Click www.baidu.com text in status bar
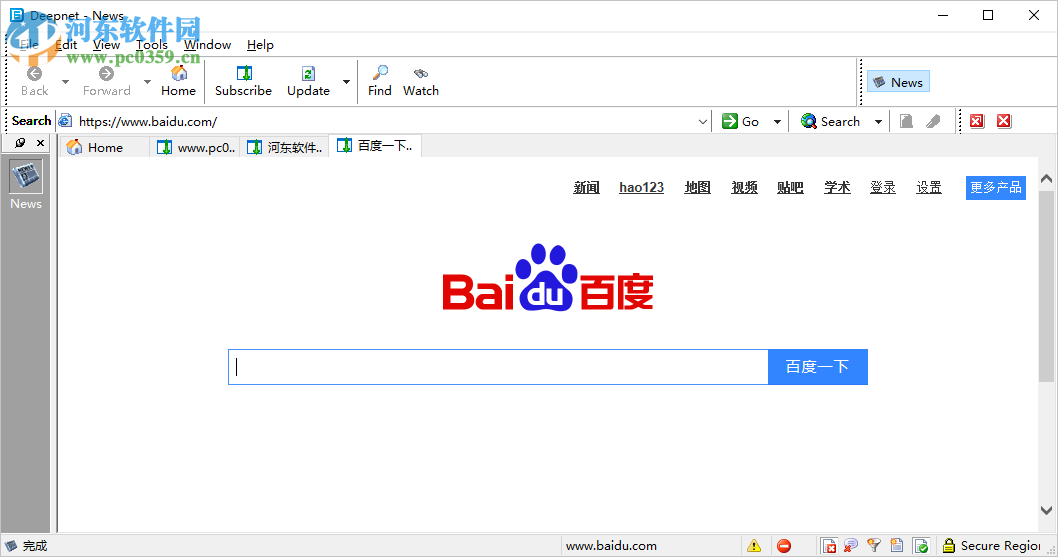Screen dimensions: 1058x557 pyautogui.click(x=611, y=546)
